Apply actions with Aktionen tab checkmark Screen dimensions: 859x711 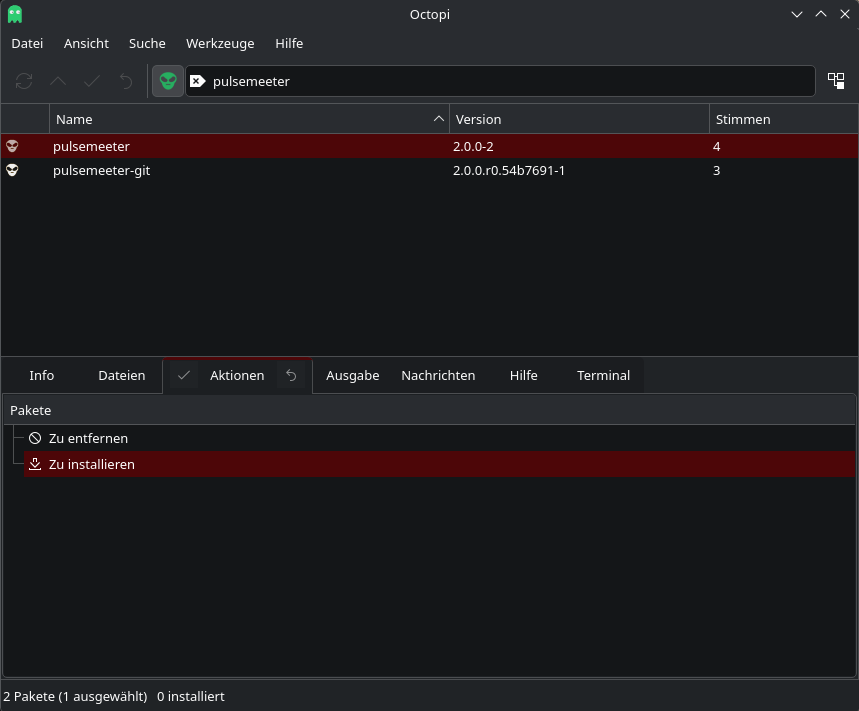point(184,375)
